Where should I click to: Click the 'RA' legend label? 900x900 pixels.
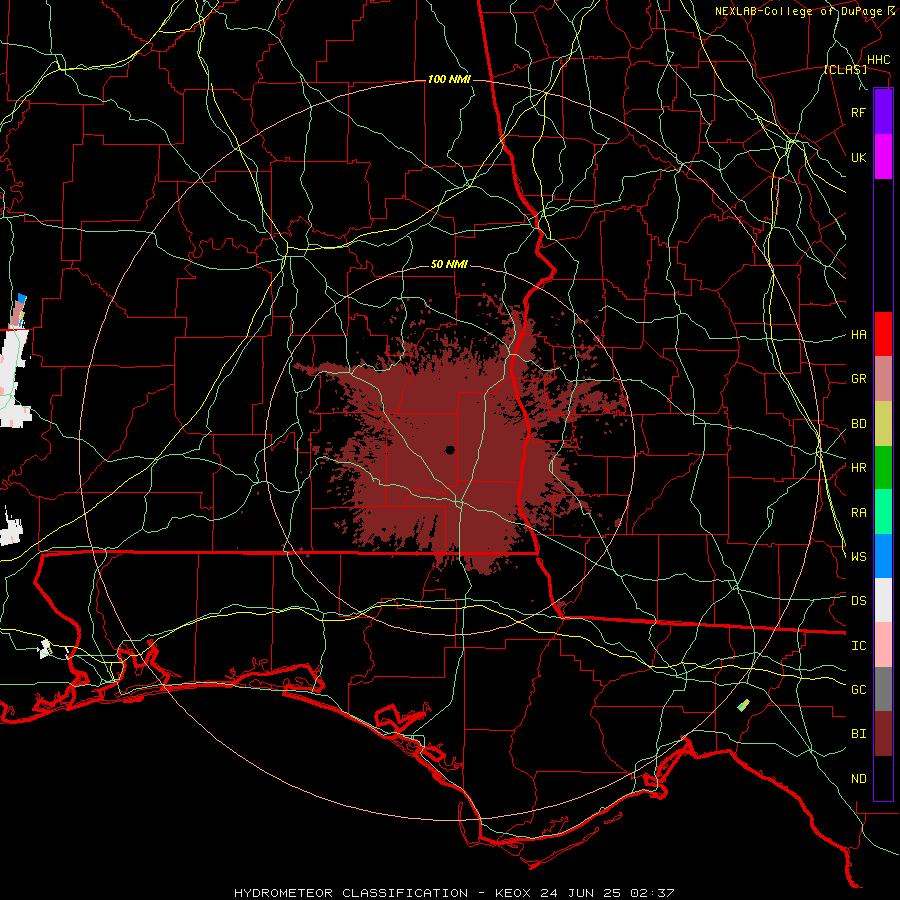pyautogui.click(x=858, y=513)
